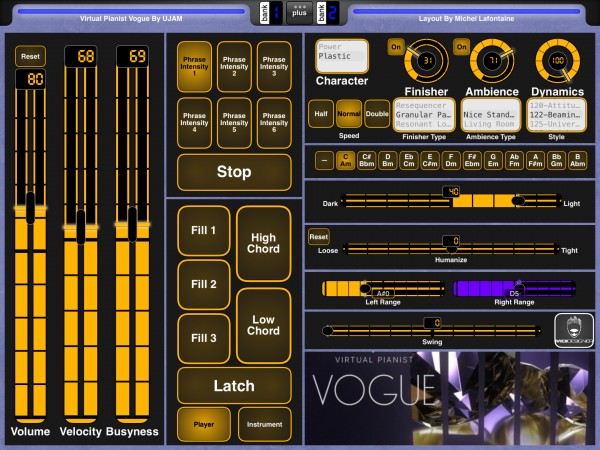
Task: Click the Virtual Pianist Vogue banner image
Action: (x=450, y=398)
